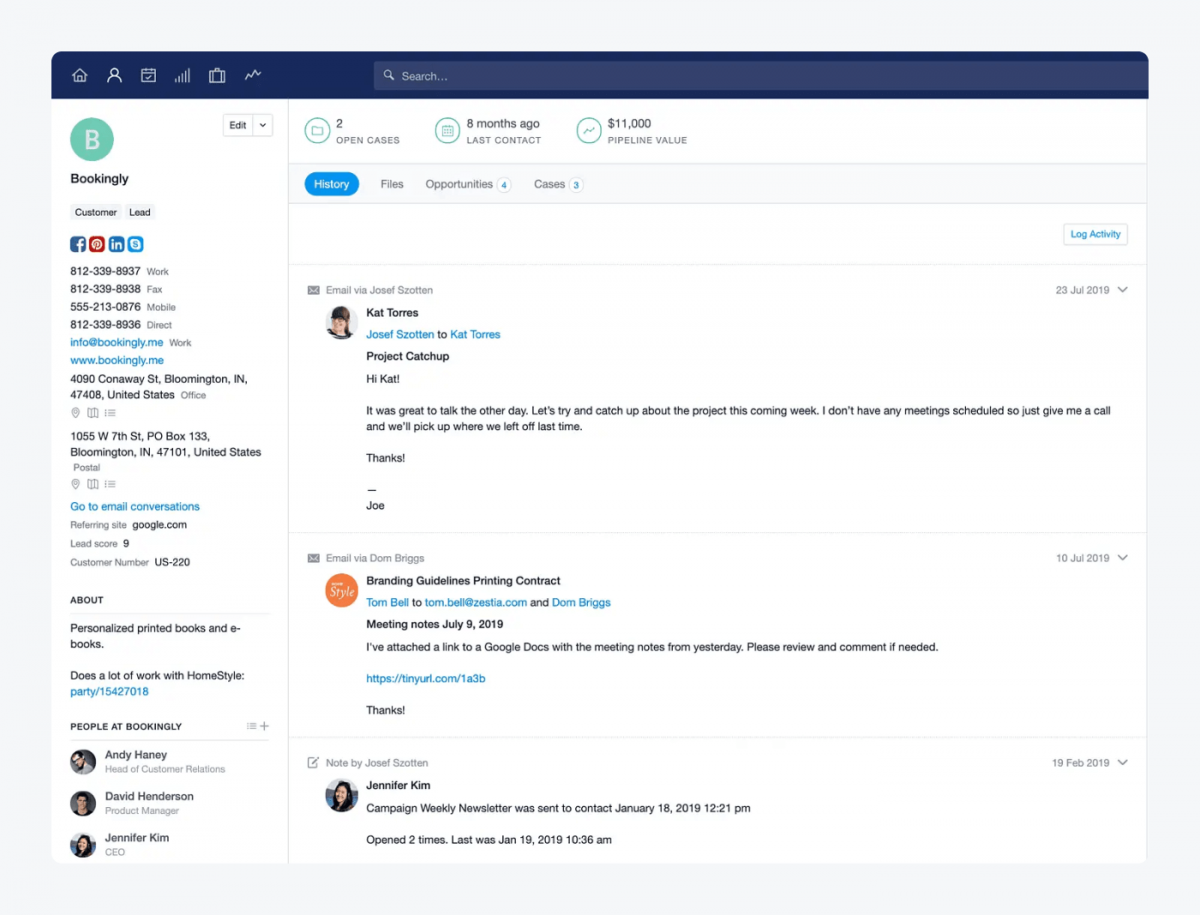
Task: Open 'Go to email conversations' link
Action: point(134,506)
